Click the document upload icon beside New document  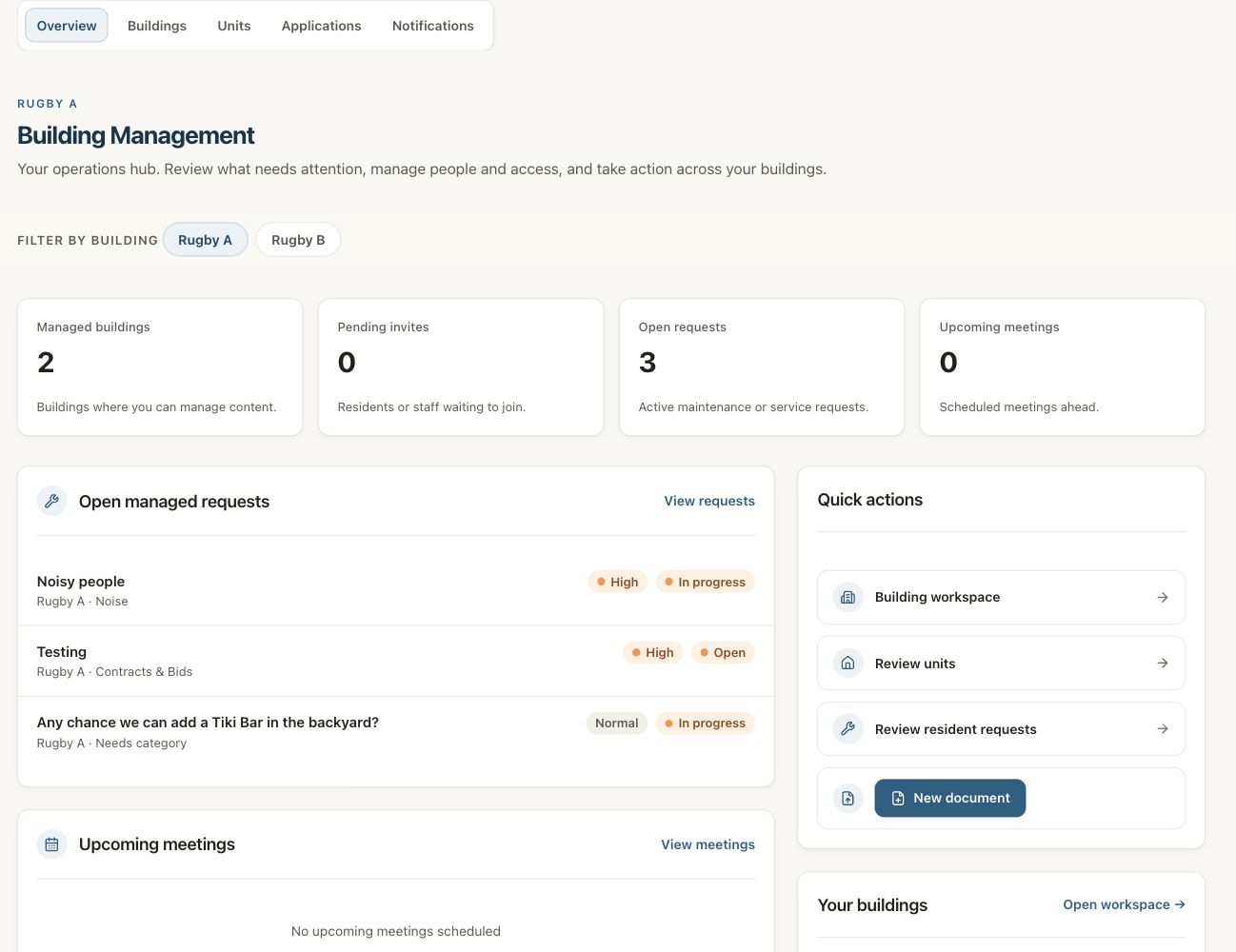[847, 798]
